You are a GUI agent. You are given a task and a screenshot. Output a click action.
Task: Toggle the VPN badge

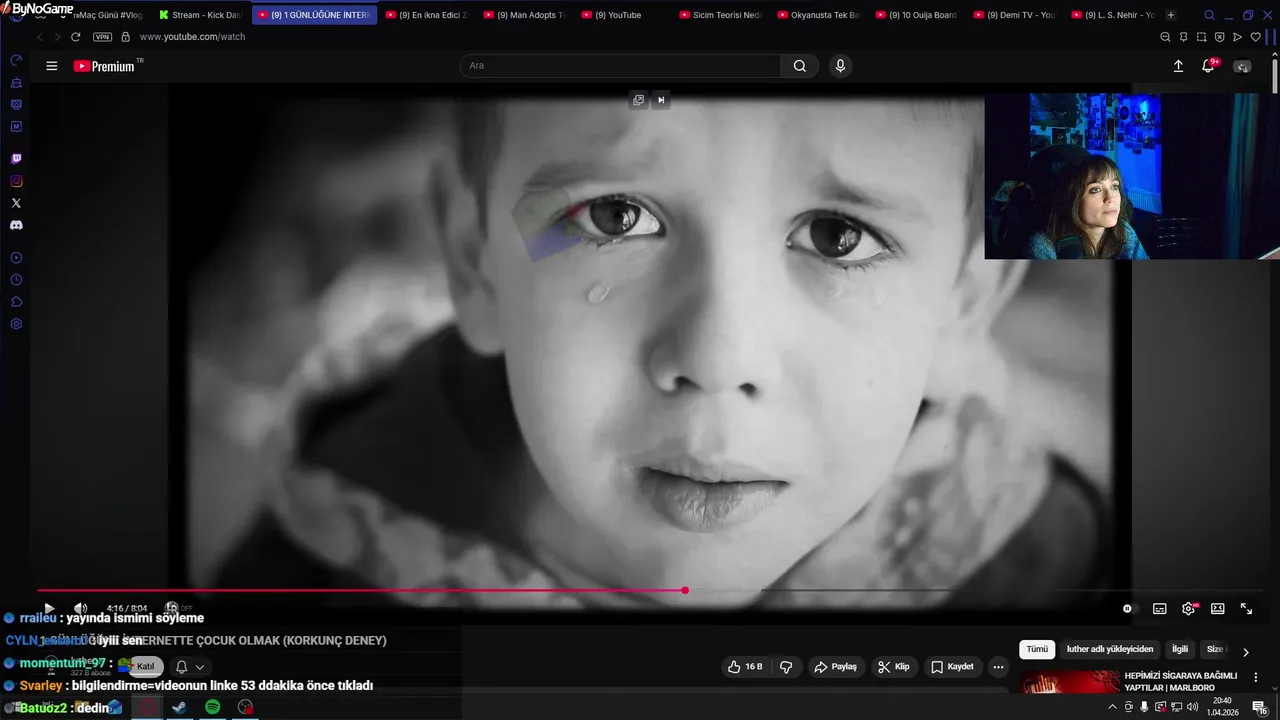click(102, 37)
